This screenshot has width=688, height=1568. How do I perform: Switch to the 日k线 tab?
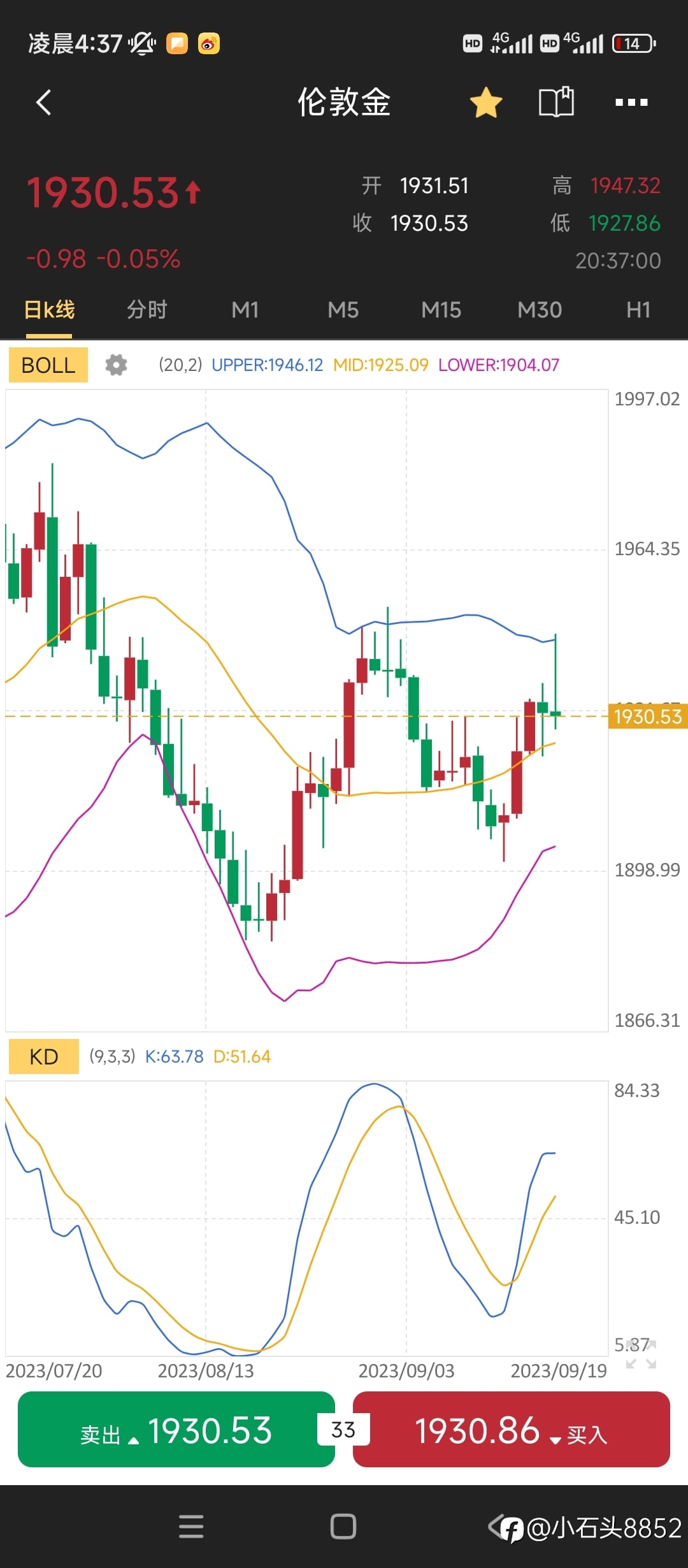click(49, 310)
